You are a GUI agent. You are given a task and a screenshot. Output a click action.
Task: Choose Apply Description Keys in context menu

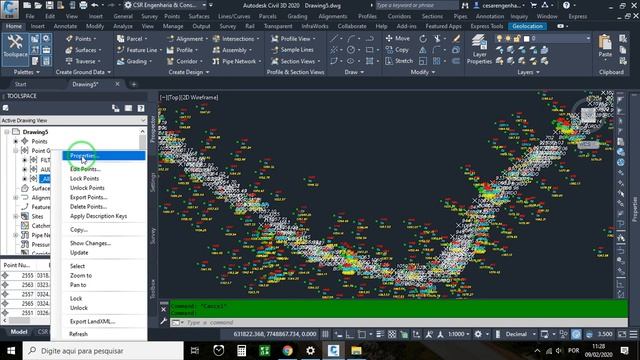click(98, 216)
